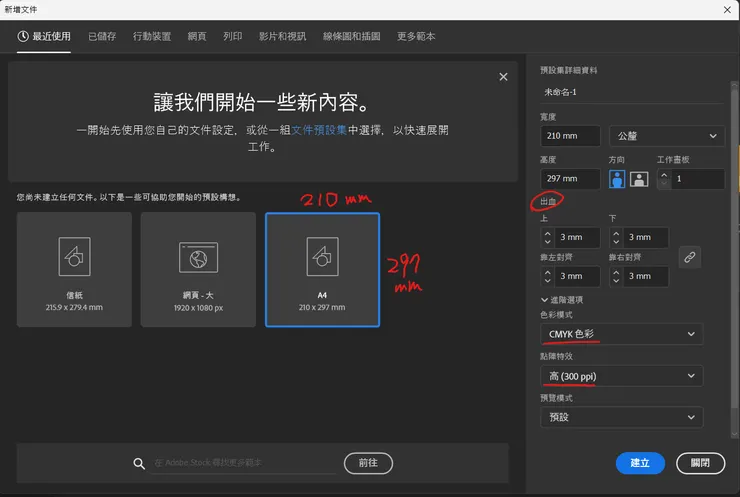This screenshot has height=497, width=740.
Task: Increase the 靠左對齊 bleed value
Action: pos(547,272)
